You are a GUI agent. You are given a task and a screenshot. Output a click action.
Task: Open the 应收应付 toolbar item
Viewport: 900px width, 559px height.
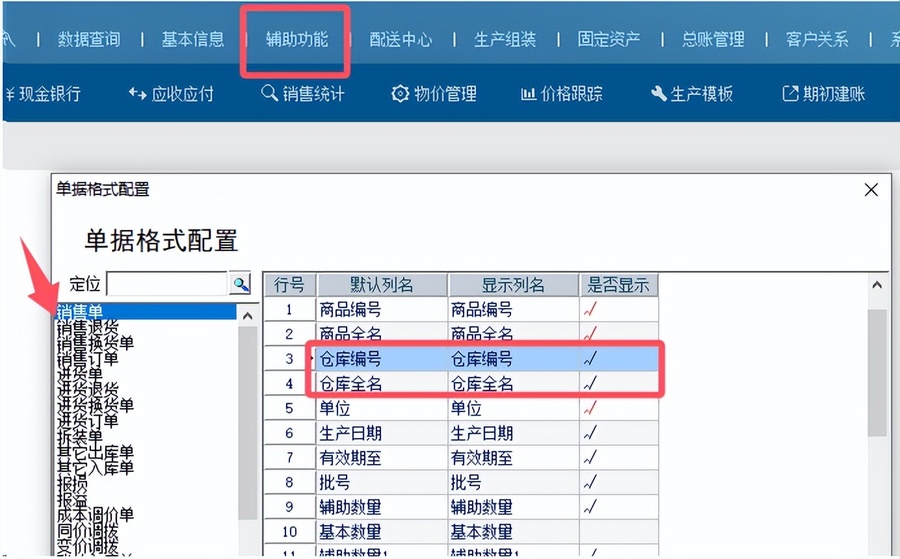click(170, 94)
